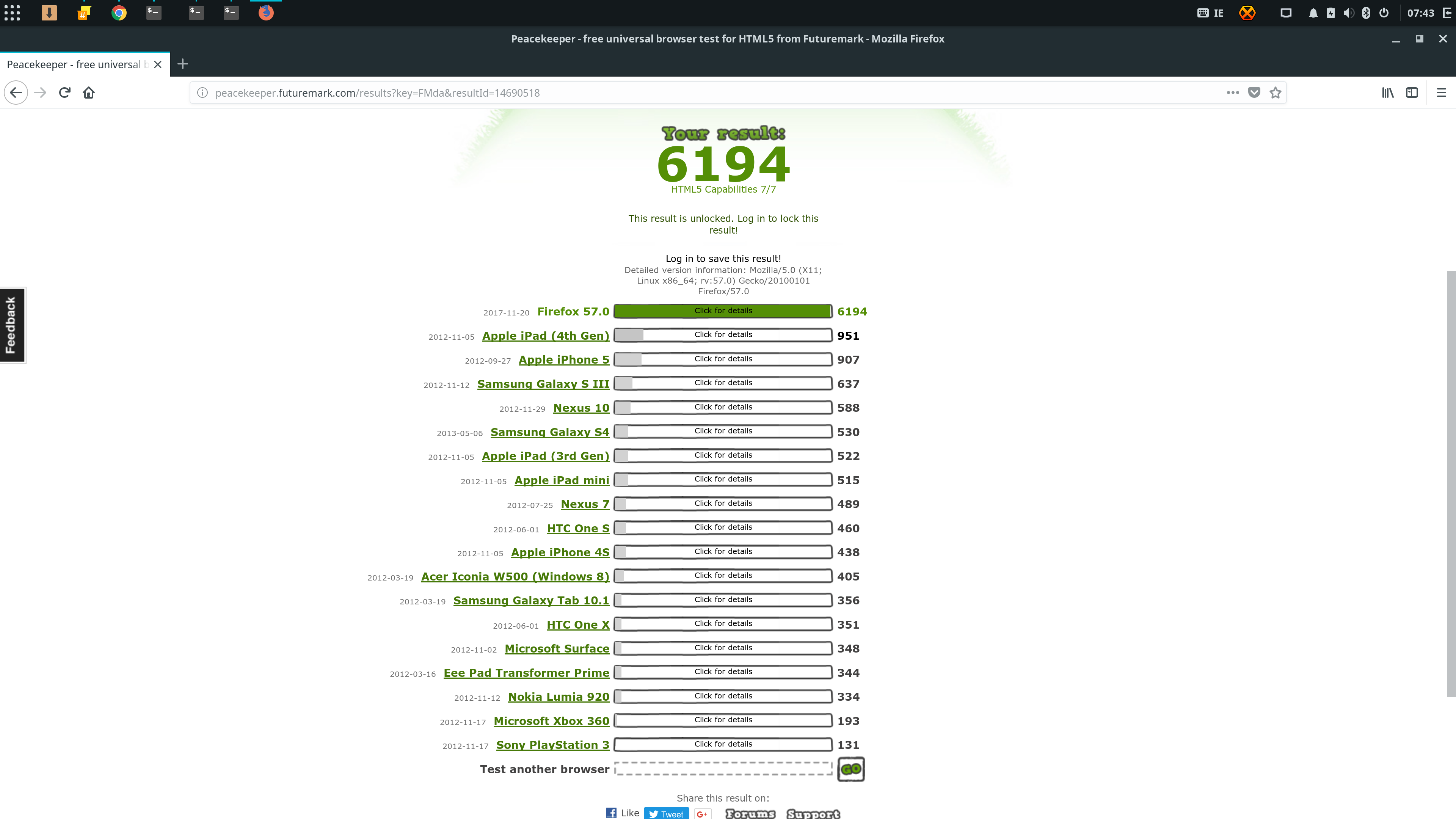Expand details bar for Sony PlayStation 3
This screenshot has width=1456, height=819.
click(723, 744)
